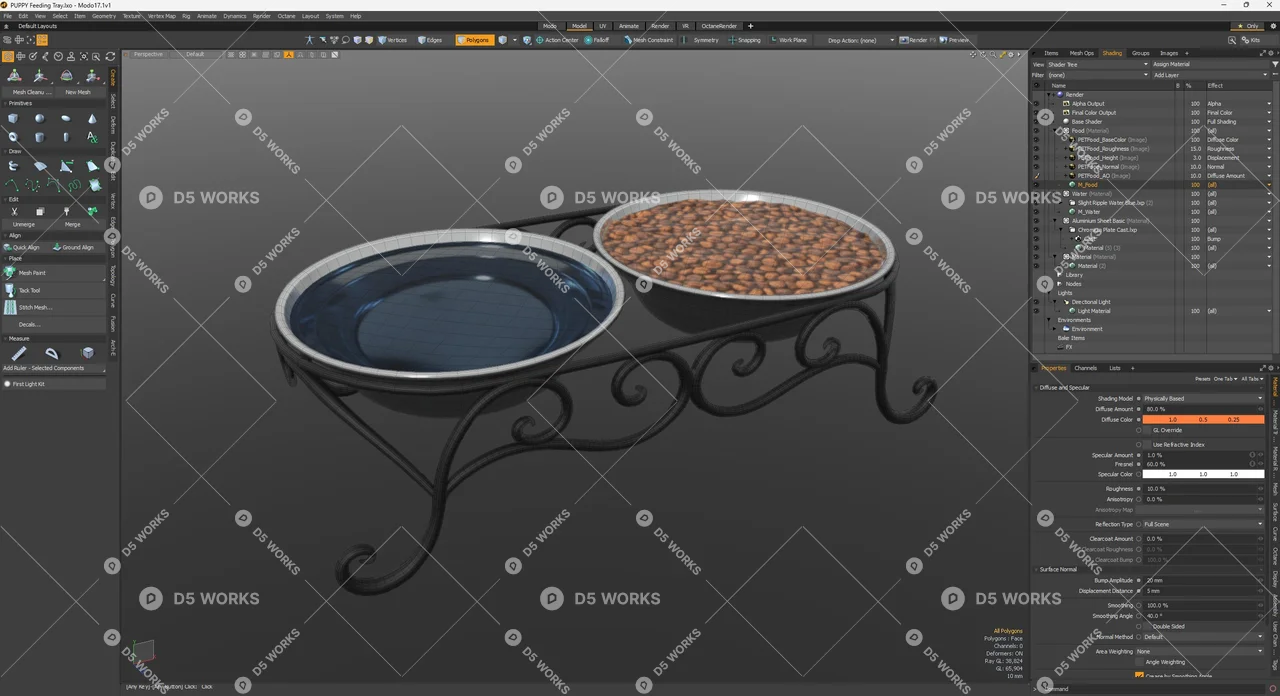The image size is (1280, 696).
Task: Toggle the Double Sided checkbox
Action: coord(1147,626)
